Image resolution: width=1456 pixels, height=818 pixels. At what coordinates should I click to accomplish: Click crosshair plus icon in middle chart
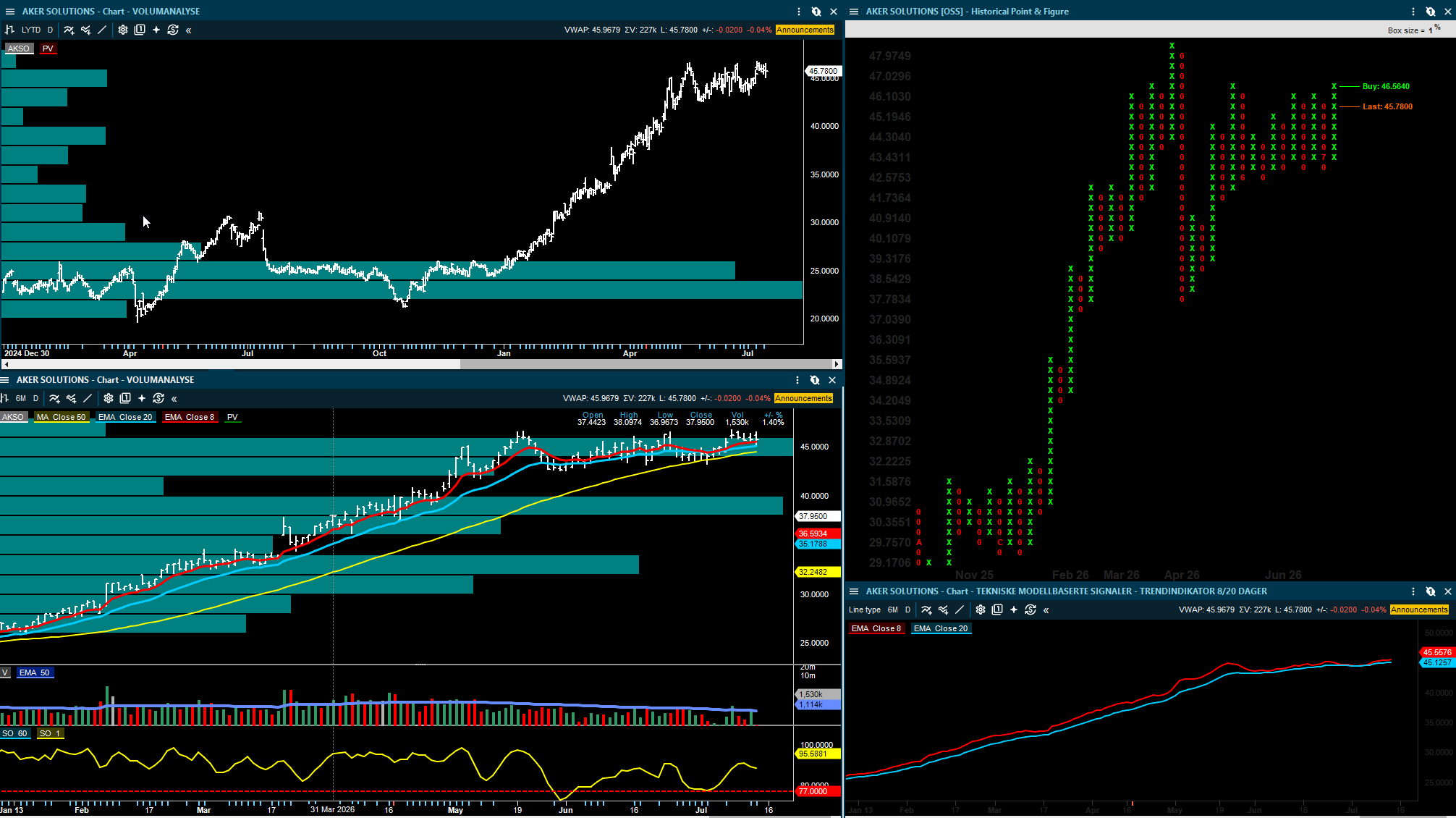click(x=142, y=398)
